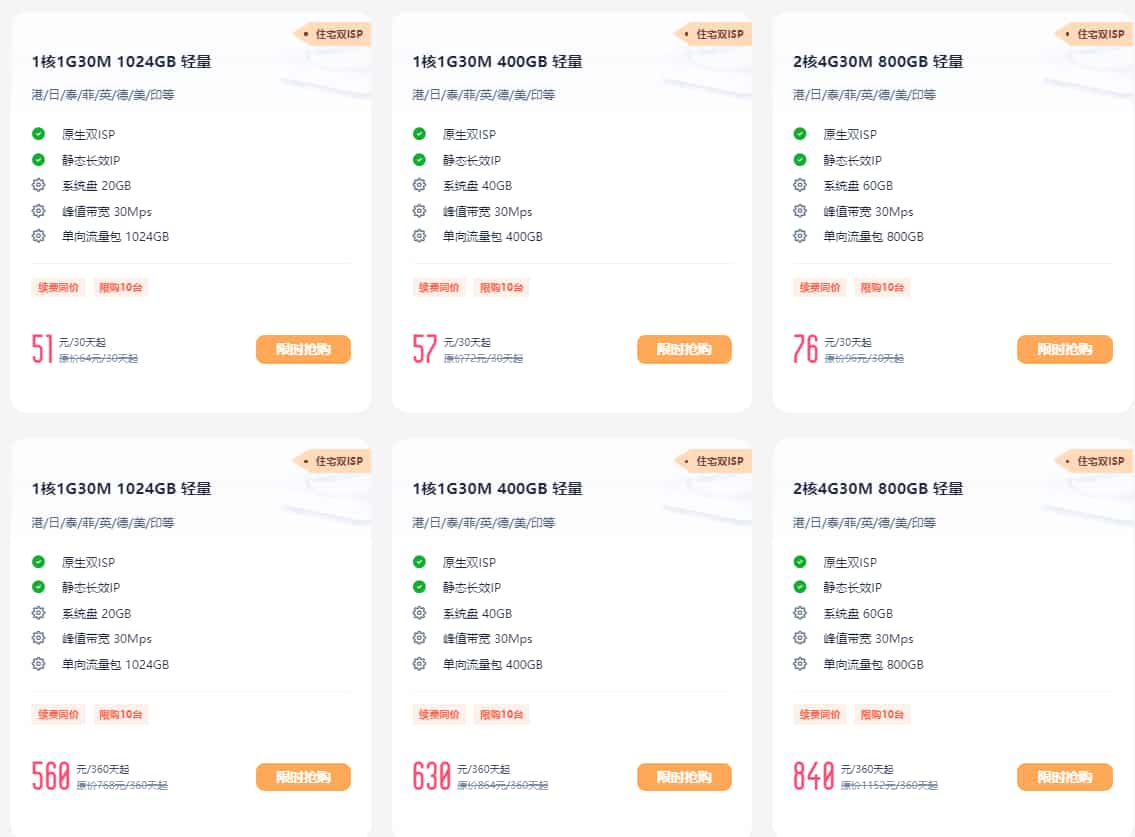This screenshot has height=837, width=1135.
Task: Click the 限购10台 tag in the 51元 card
Action: pos(120,287)
